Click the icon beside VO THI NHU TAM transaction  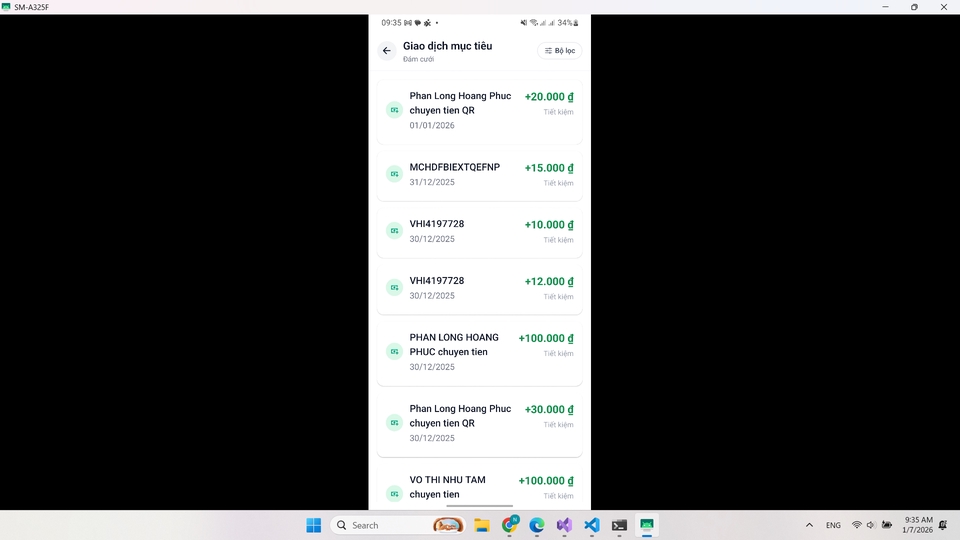coord(395,494)
